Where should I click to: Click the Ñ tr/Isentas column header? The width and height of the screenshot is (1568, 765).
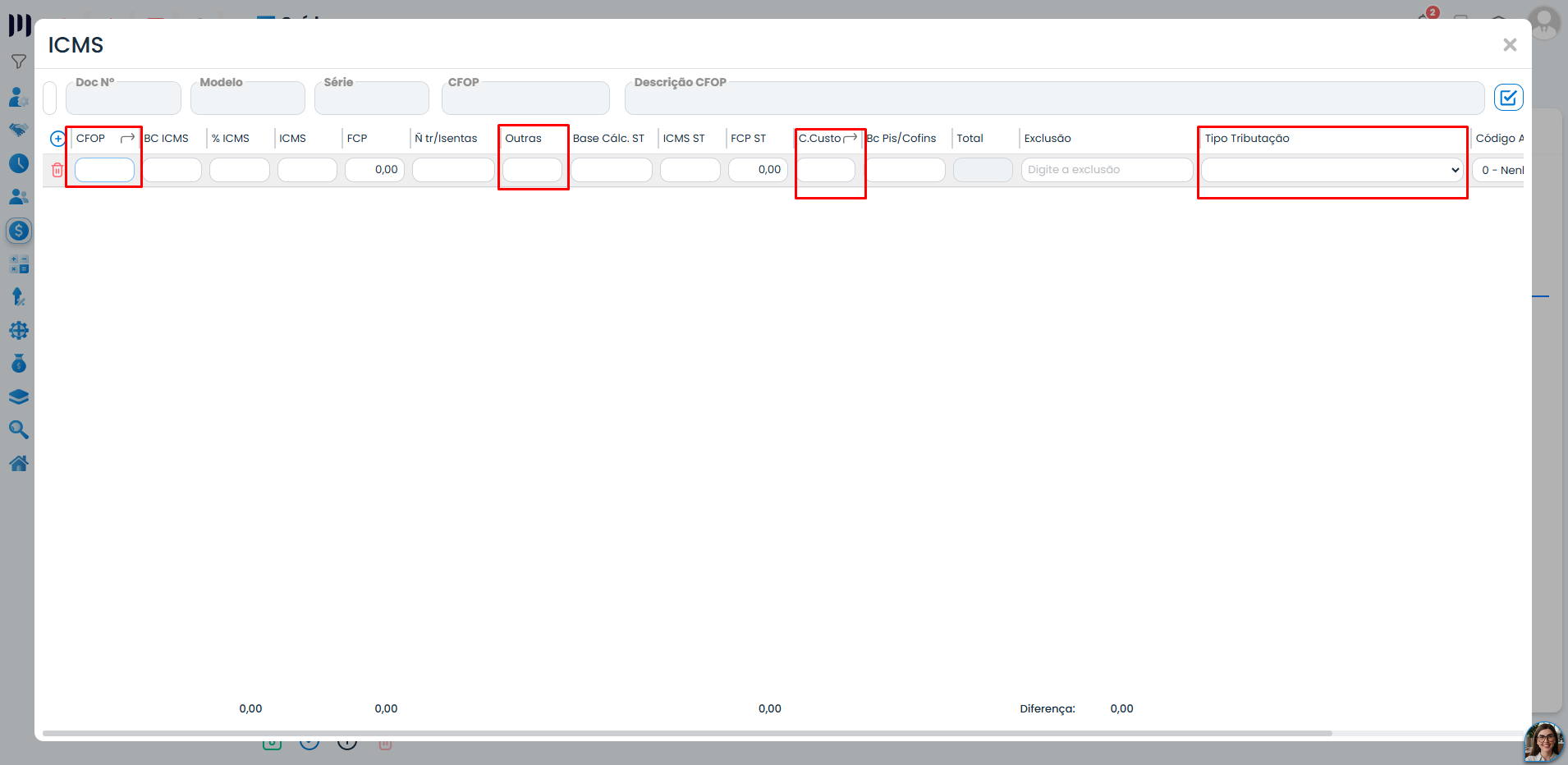coord(446,138)
